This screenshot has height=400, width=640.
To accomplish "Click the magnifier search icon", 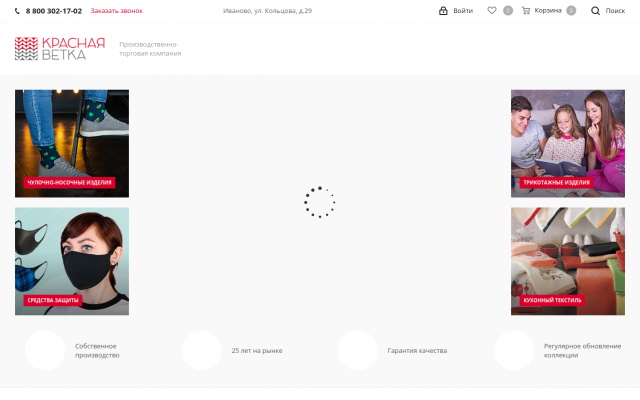I will [x=596, y=11].
